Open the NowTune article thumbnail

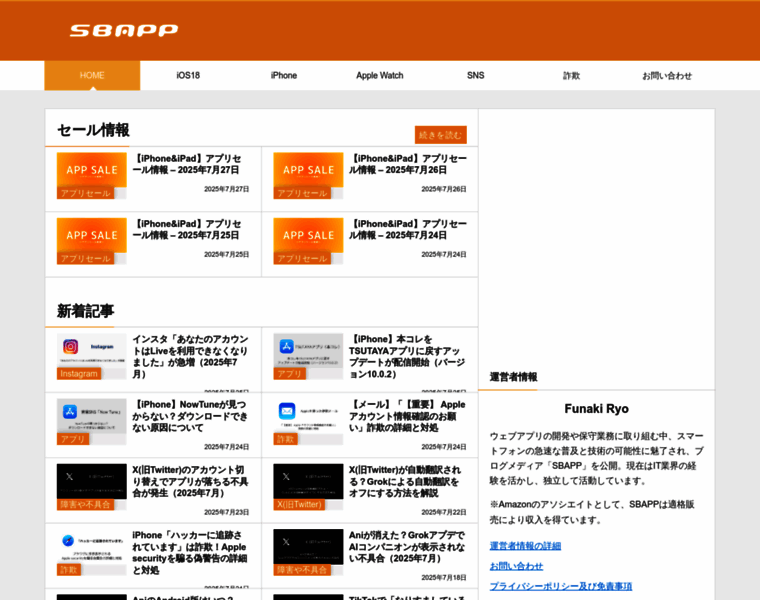click(x=92, y=416)
